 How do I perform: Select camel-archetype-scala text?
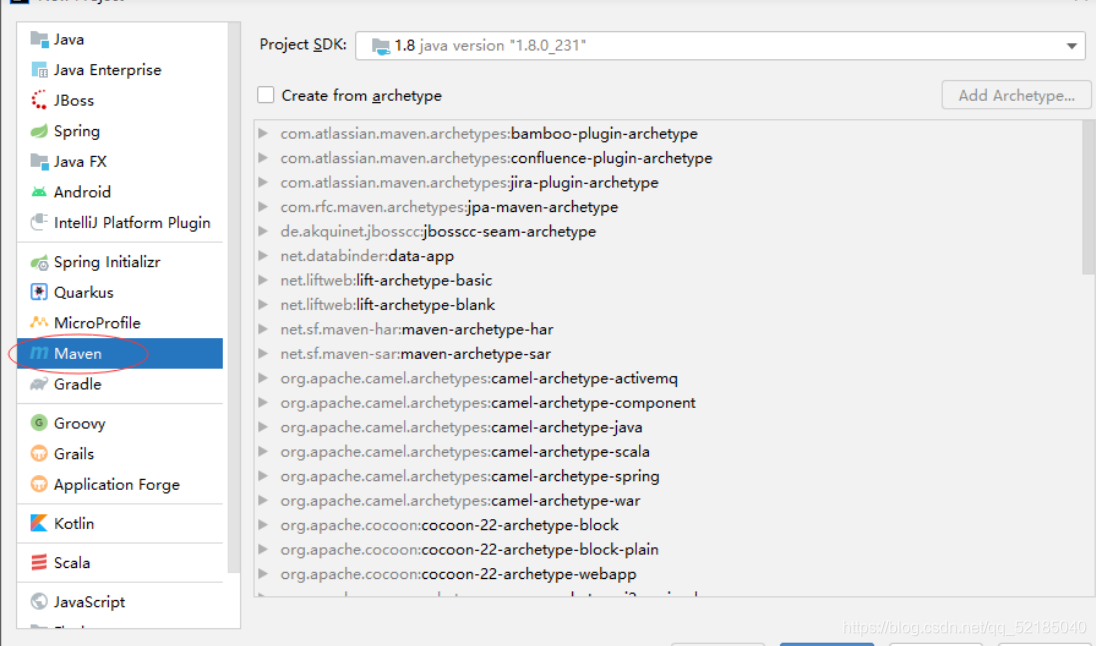(x=570, y=452)
